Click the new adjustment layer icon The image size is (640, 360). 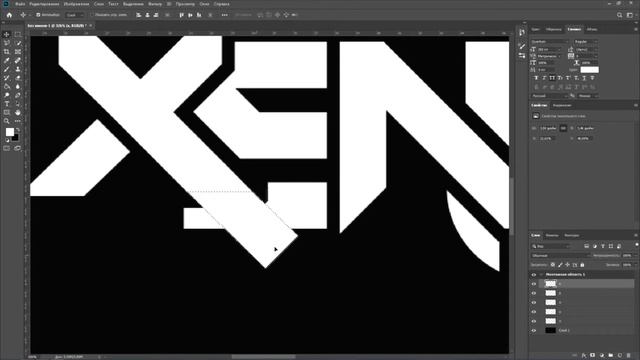pos(602,356)
